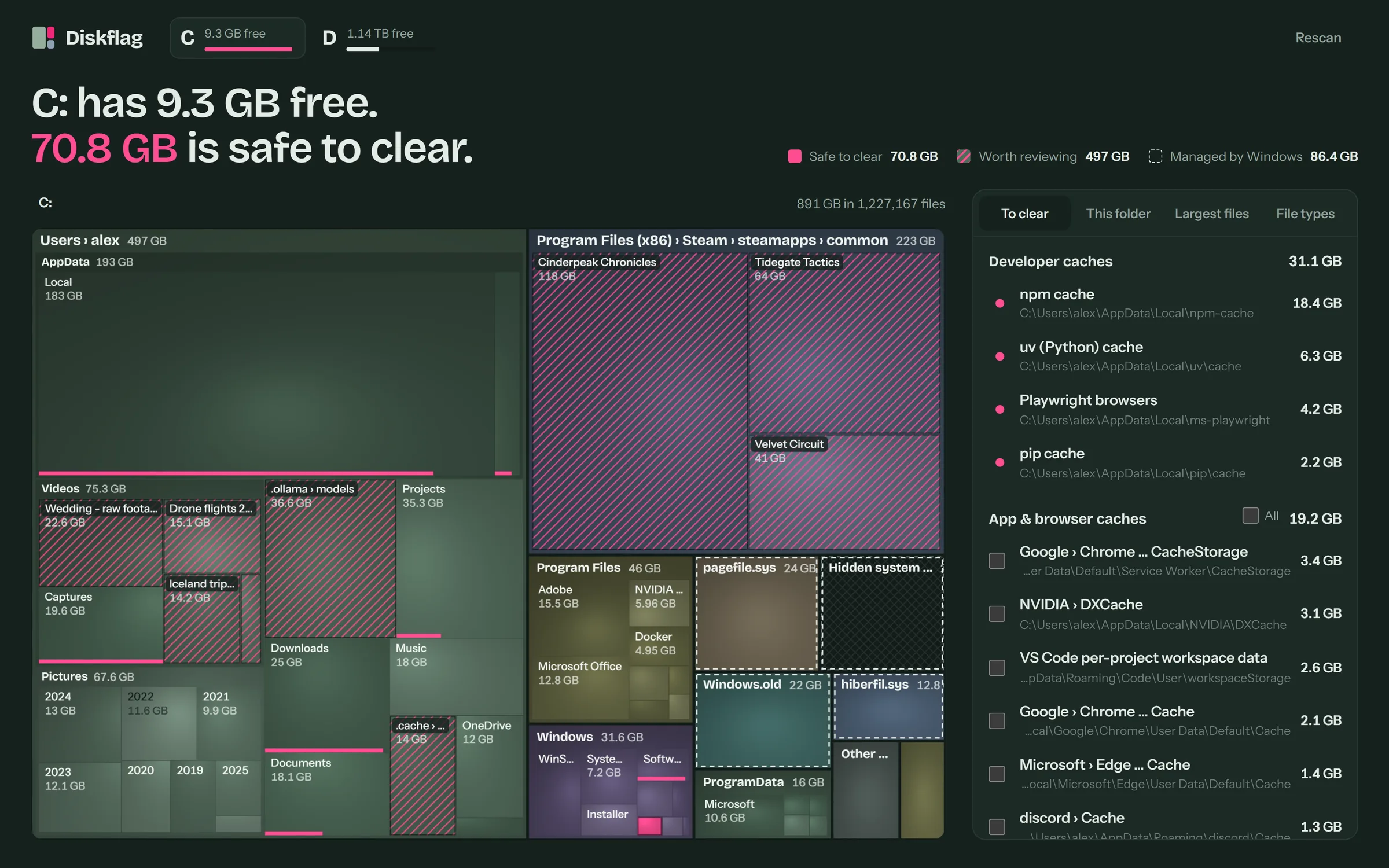Image resolution: width=1389 pixels, height=868 pixels.
Task: Switch to the This folder tab
Action: pyautogui.click(x=1118, y=214)
